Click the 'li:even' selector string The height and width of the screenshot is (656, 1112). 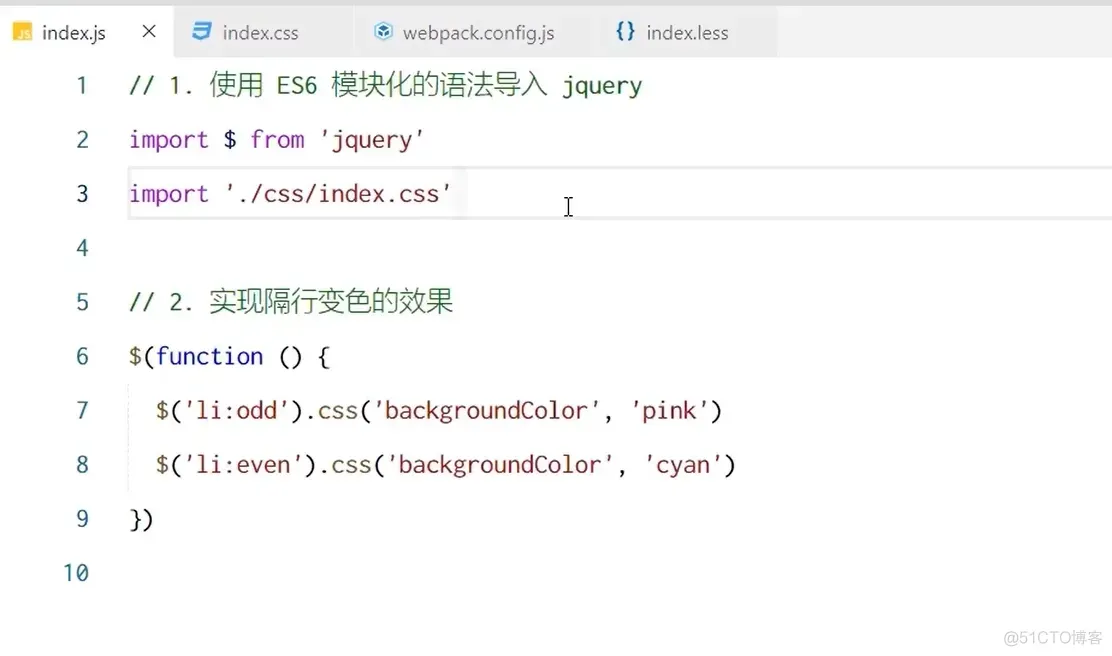point(243,465)
